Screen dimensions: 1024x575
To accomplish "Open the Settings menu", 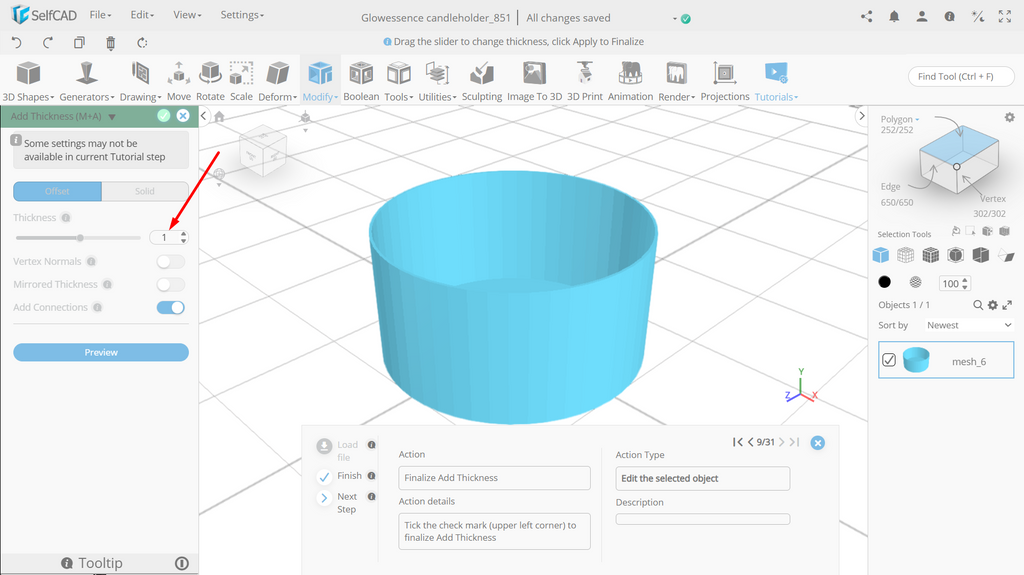I will 242,14.
